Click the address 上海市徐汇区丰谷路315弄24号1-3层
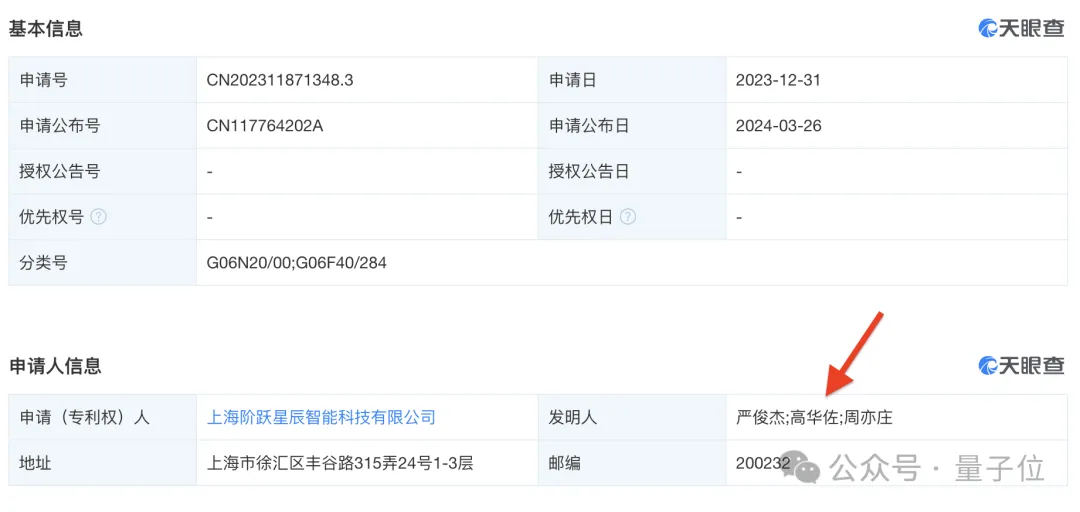 339,463
